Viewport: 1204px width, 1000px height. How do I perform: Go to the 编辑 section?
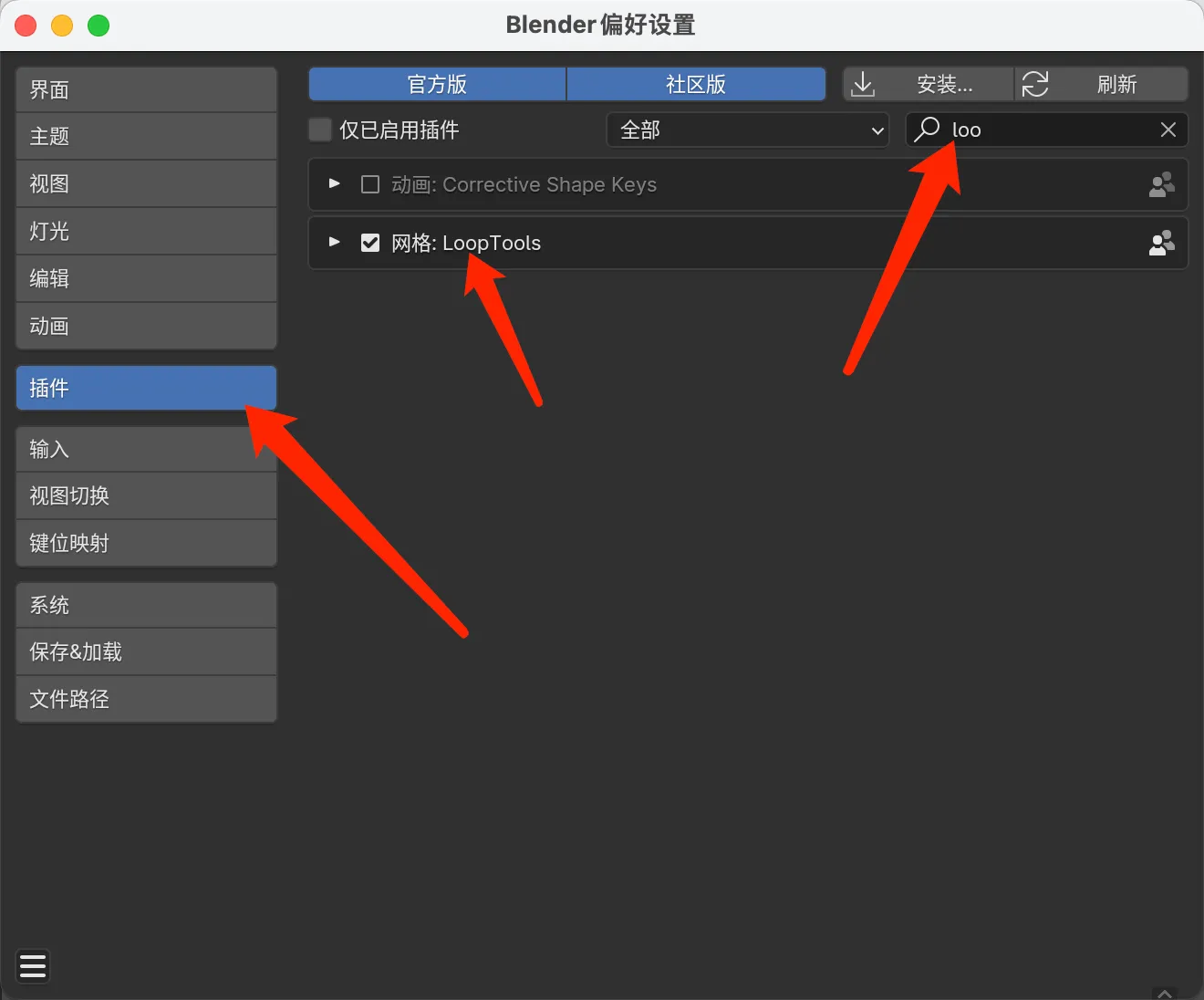[x=146, y=279]
